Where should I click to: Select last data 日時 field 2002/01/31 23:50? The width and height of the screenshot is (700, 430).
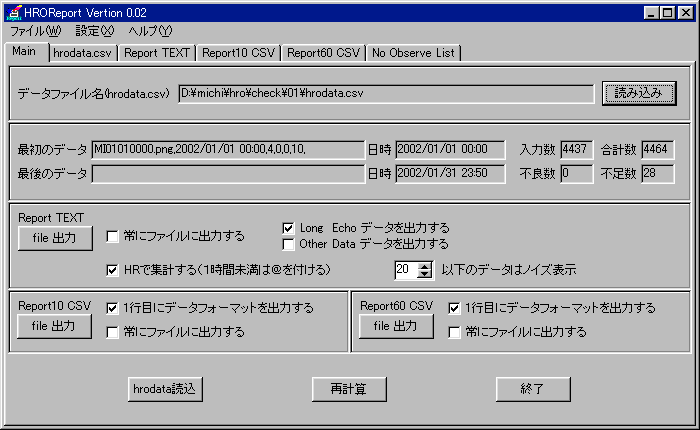coord(450,174)
